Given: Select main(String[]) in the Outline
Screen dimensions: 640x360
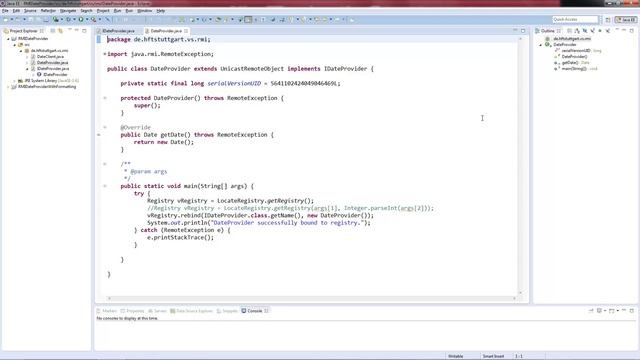Looking at the screenshot, I should tap(574, 69).
